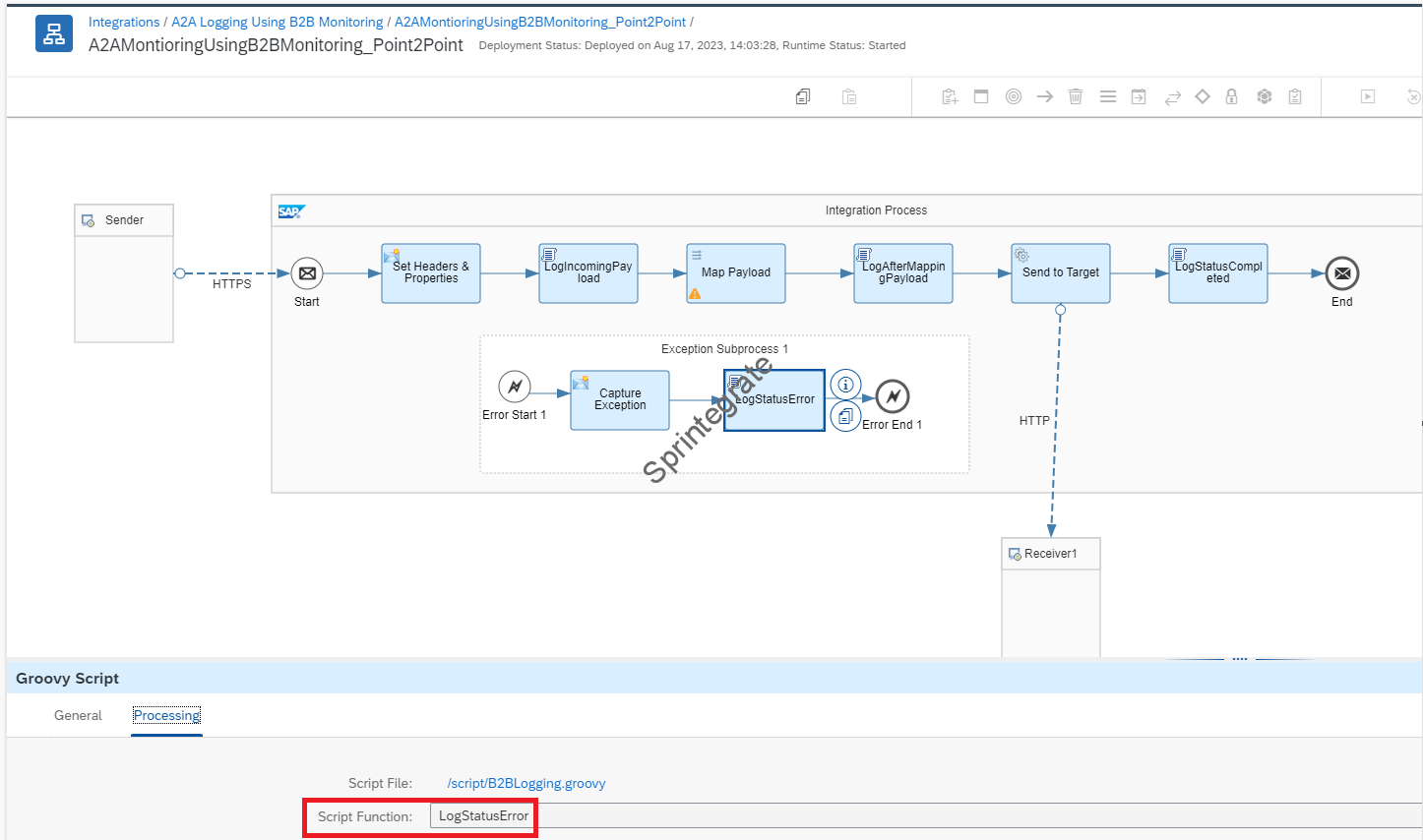Select the Capture Exception step
1423x840 pixels.
[620, 399]
